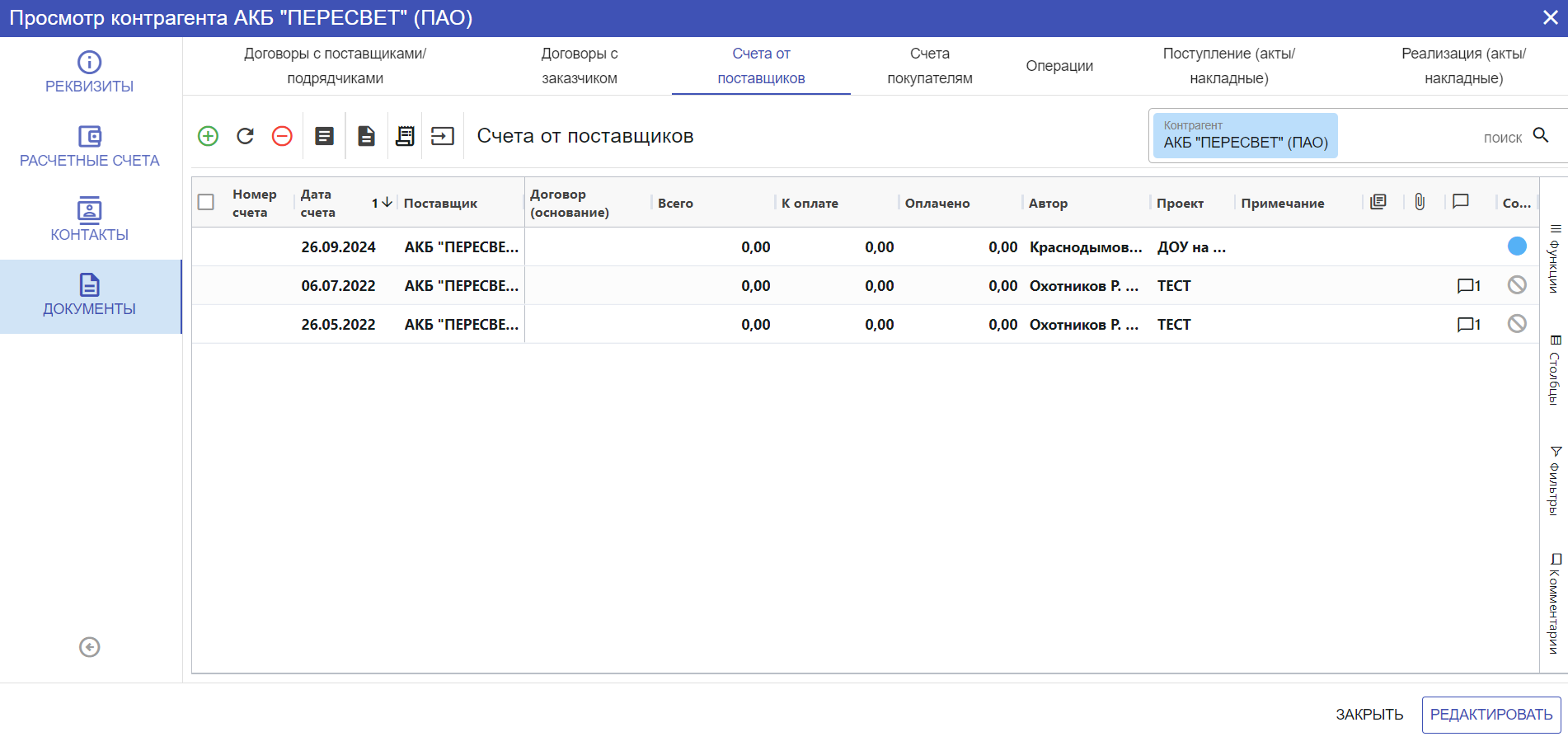Click the К оплате column header
The image size is (1568, 746).
810,203
